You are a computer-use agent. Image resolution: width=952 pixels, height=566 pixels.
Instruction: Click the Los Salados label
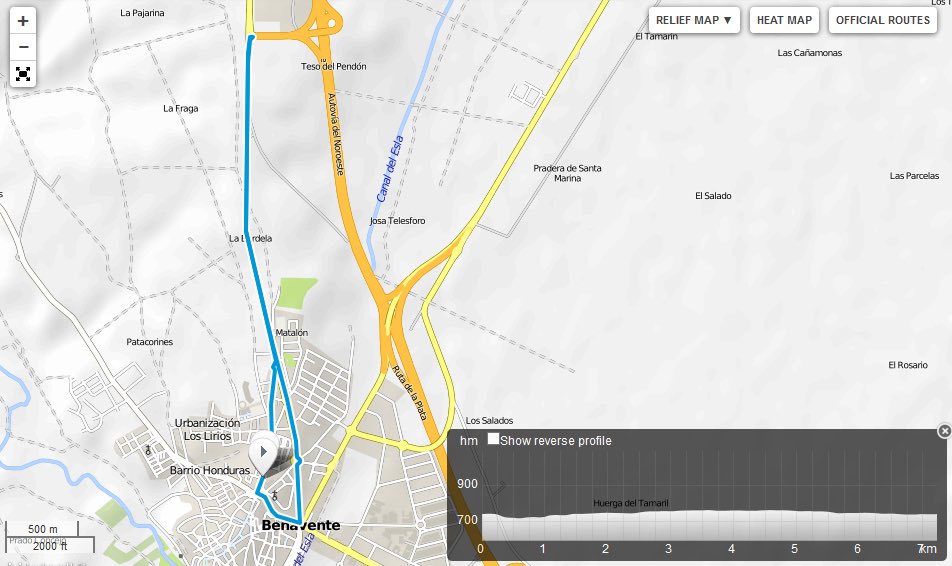click(x=489, y=420)
